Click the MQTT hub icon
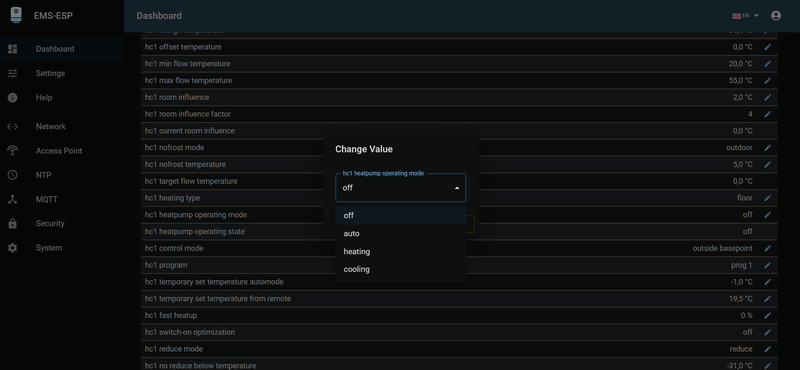The height and width of the screenshot is (370, 800). [13, 200]
